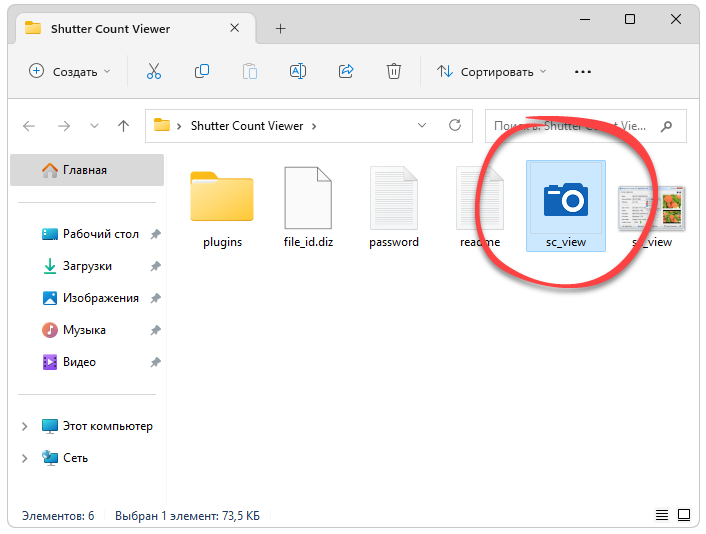
Task: Select the plugins folder
Action: [222, 208]
